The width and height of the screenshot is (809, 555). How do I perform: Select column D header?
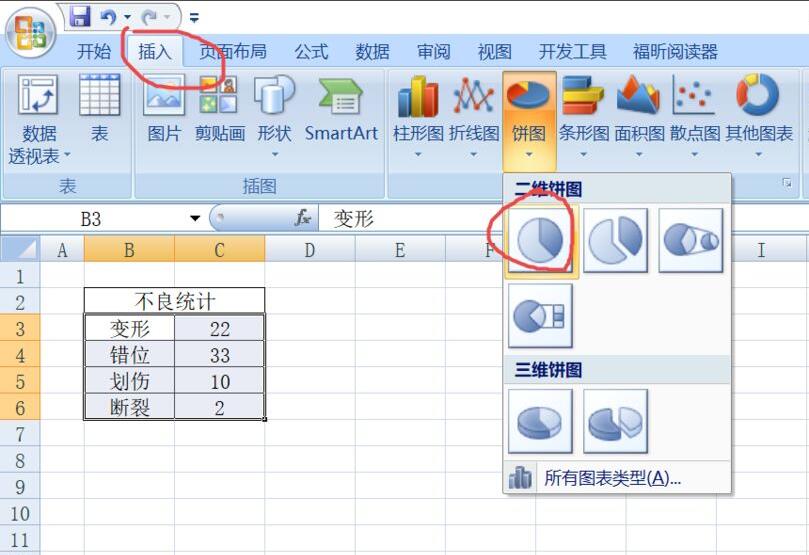(310, 250)
